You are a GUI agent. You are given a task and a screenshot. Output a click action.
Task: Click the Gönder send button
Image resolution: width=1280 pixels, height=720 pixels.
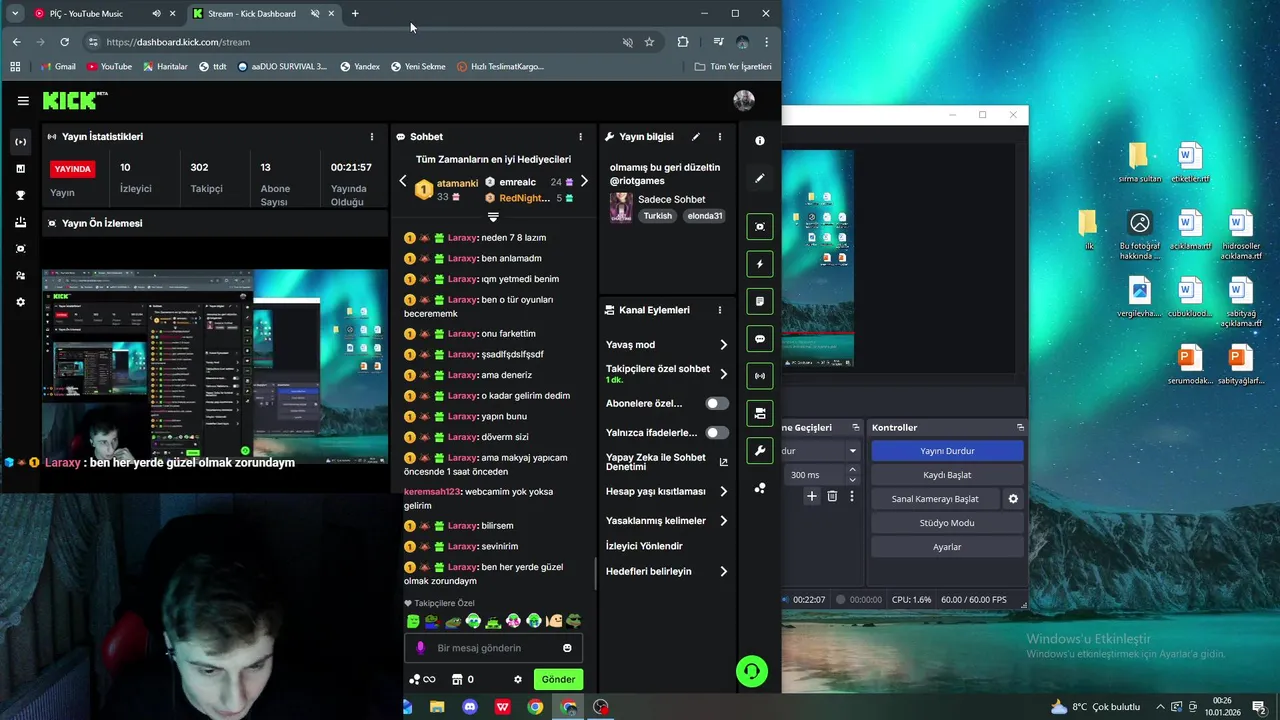[x=558, y=679]
